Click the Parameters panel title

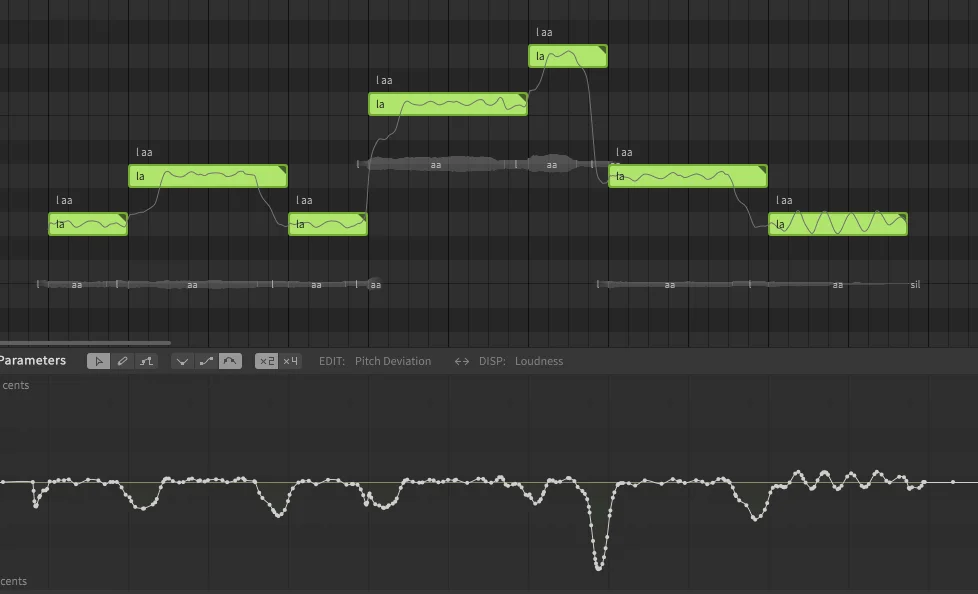32,361
